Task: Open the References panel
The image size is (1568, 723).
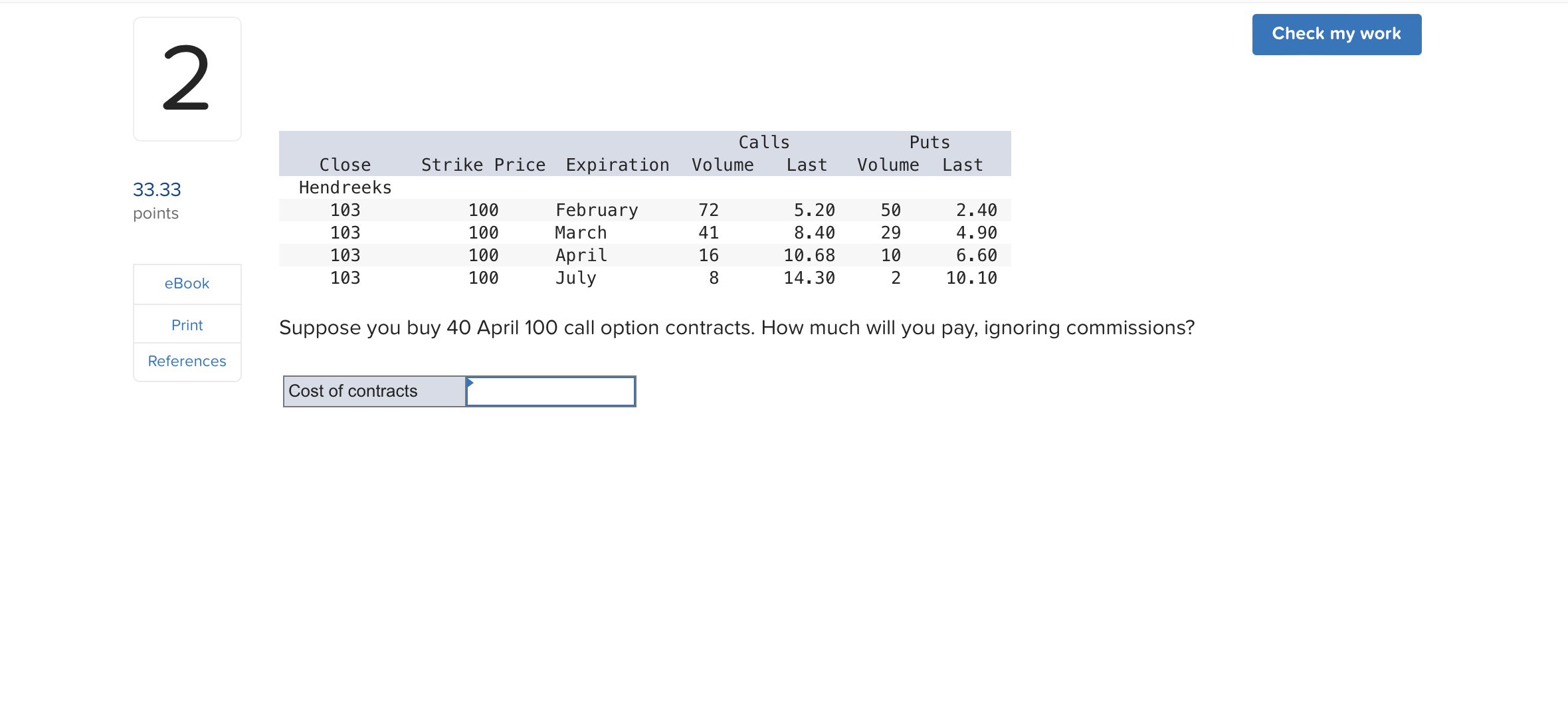Action: click(187, 361)
